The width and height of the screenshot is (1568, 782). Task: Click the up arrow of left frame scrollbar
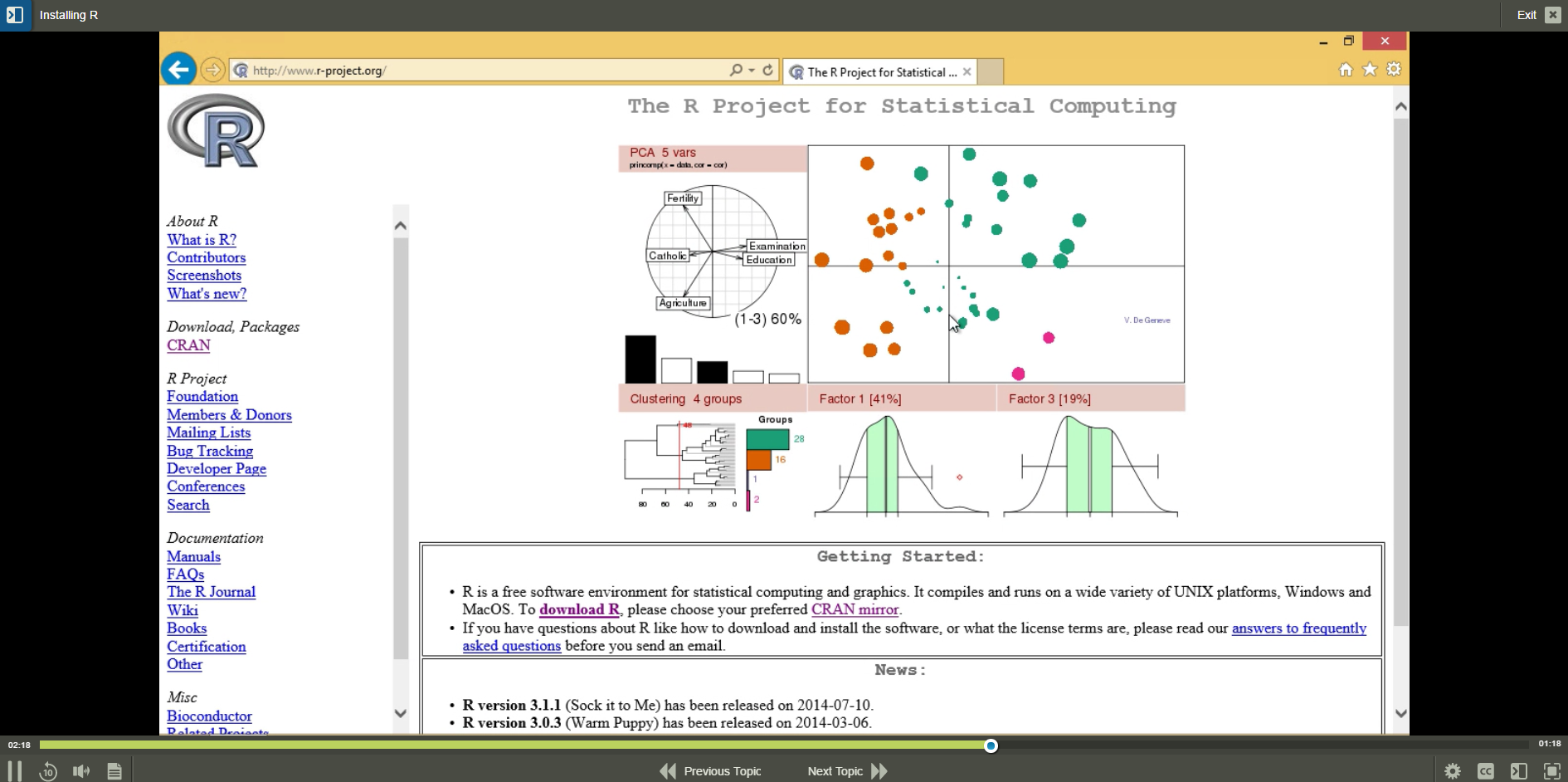[401, 226]
